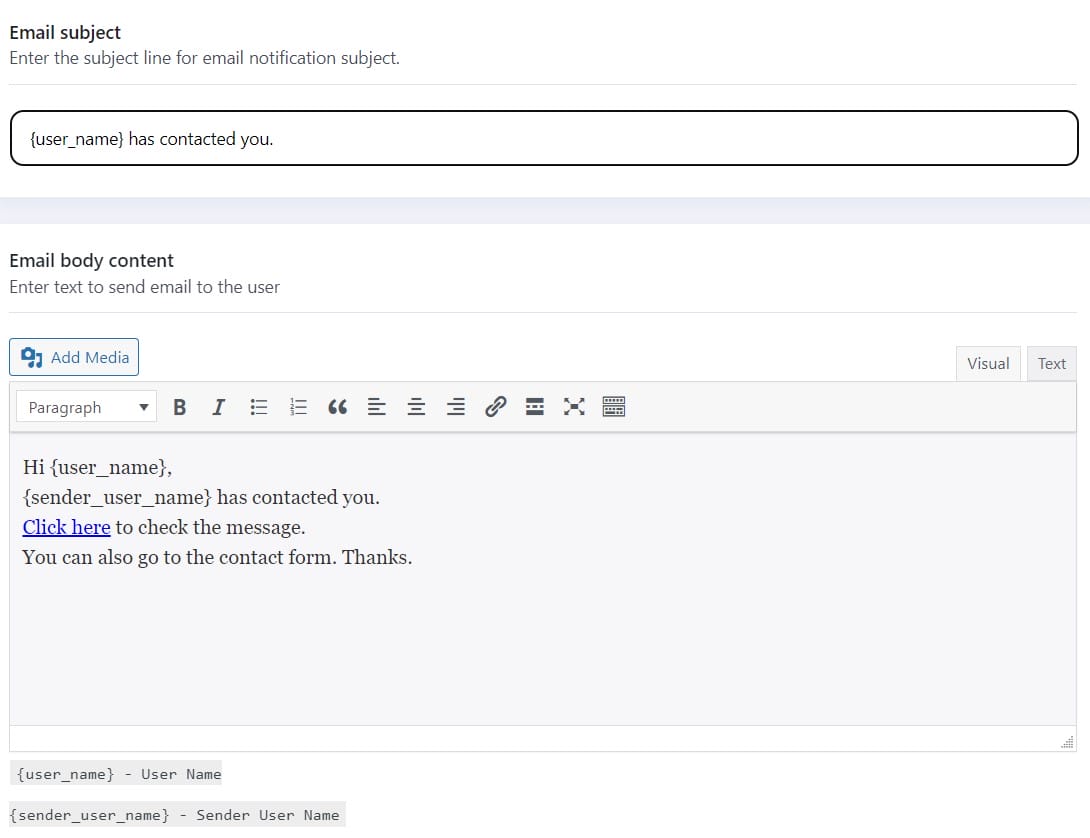Click the editor resize handle at bottom corner
Screen dimensions: 1090x838
point(1067,741)
